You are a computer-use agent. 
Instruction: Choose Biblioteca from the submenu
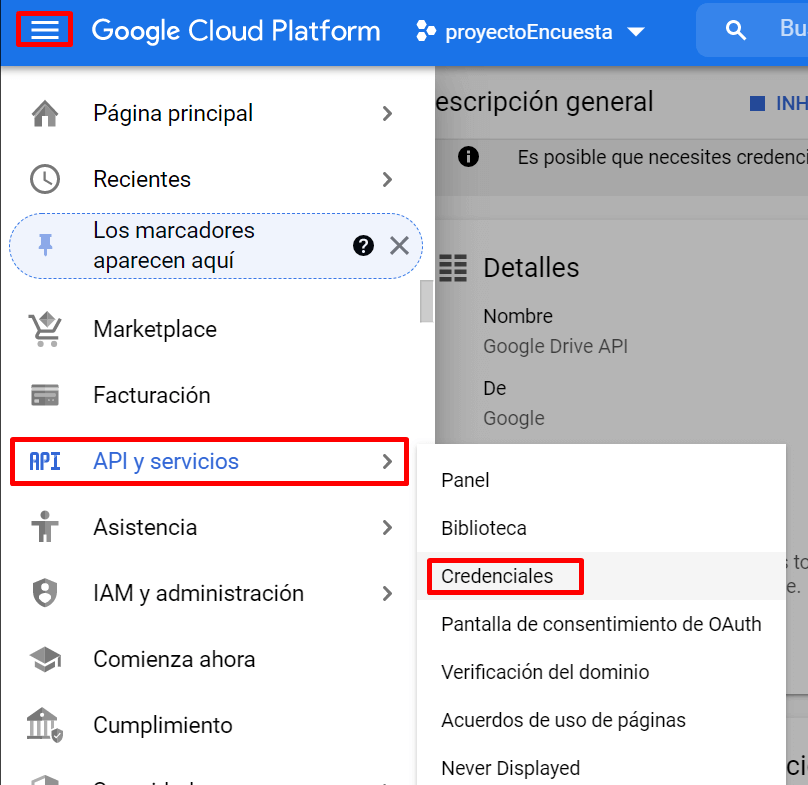click(x=601, y=528)
